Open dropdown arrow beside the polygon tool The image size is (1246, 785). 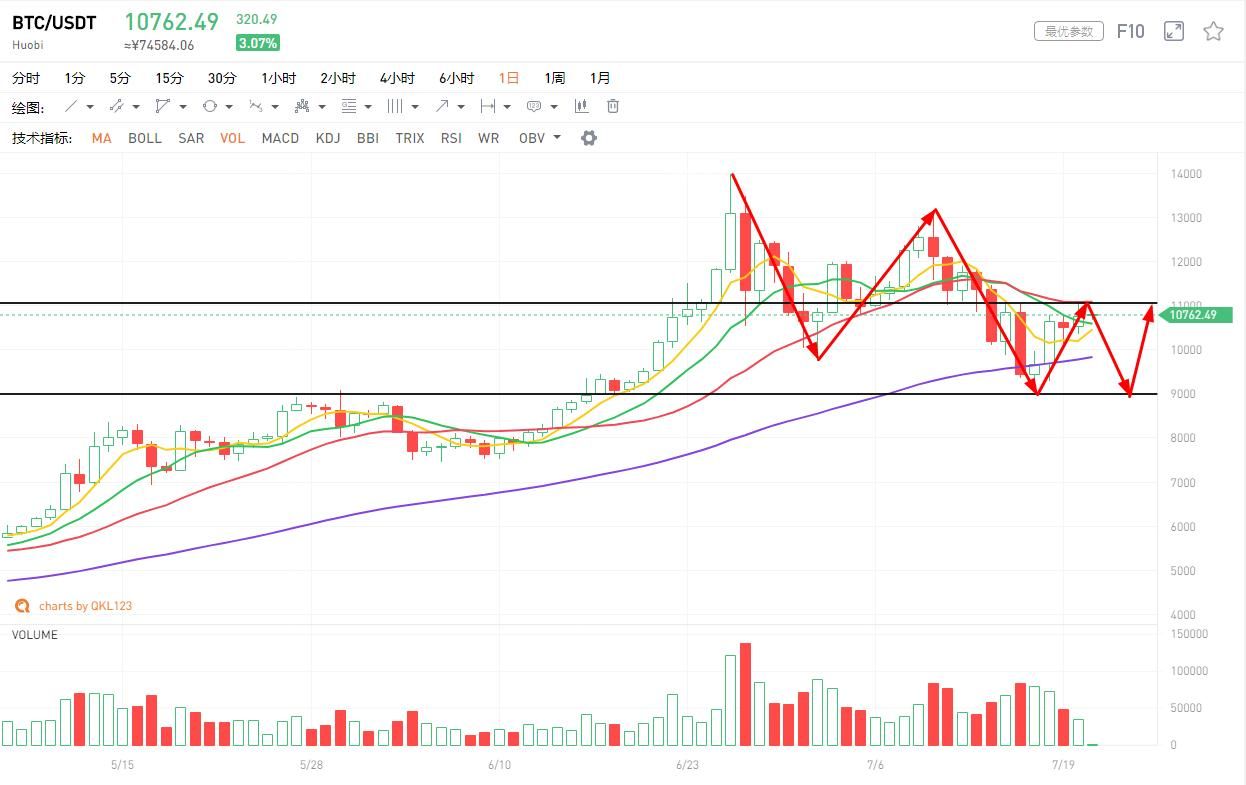pos(182,107)
